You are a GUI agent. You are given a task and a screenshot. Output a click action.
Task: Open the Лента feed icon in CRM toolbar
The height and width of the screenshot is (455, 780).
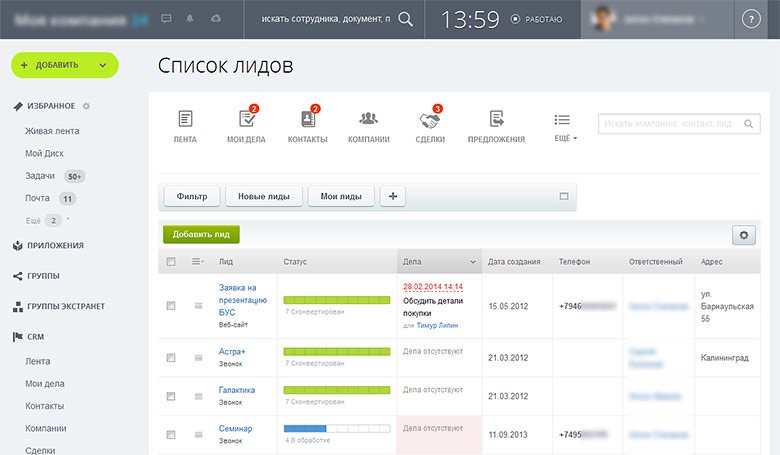click(184, 120)
